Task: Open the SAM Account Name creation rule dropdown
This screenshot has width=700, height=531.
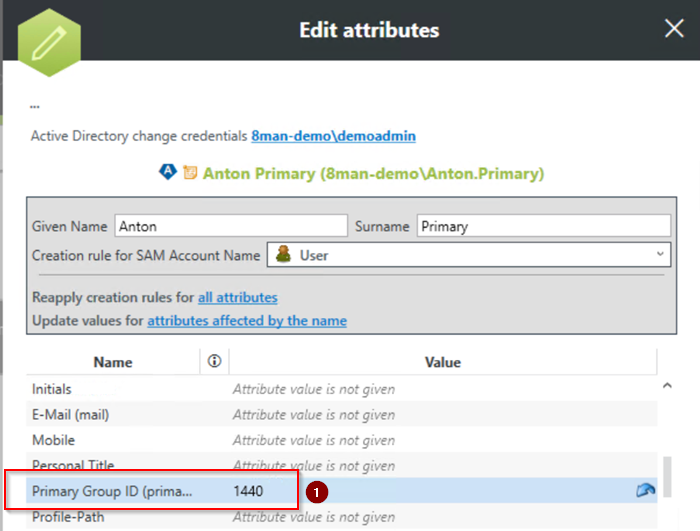Action: [660, 255]
